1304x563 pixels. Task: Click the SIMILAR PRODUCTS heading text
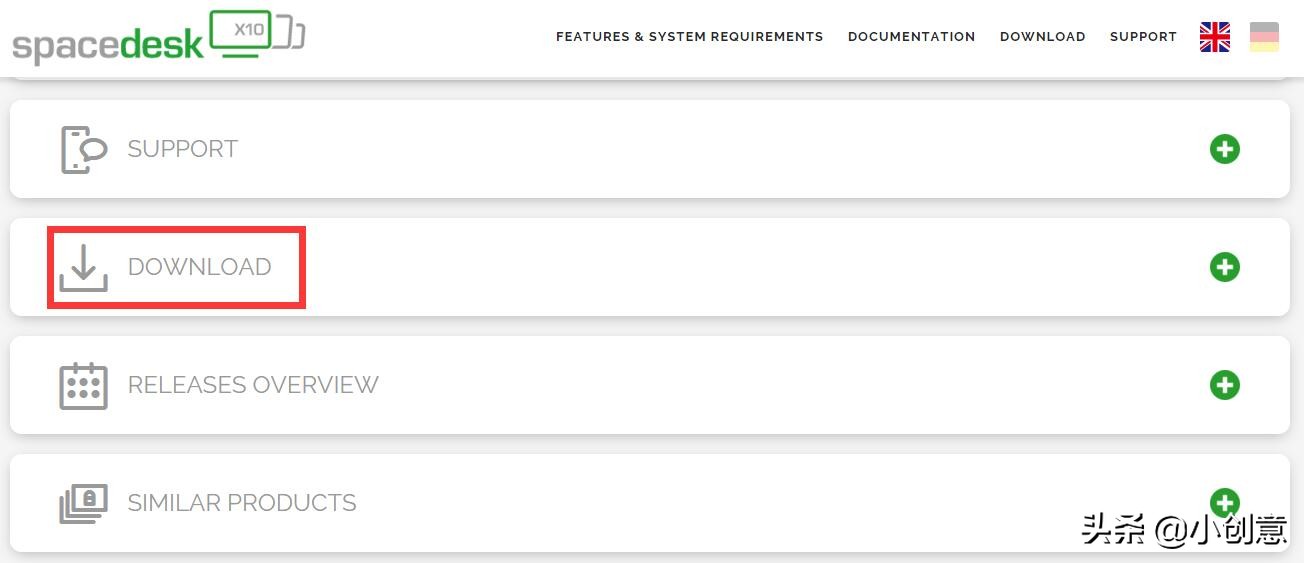point(242,503)
